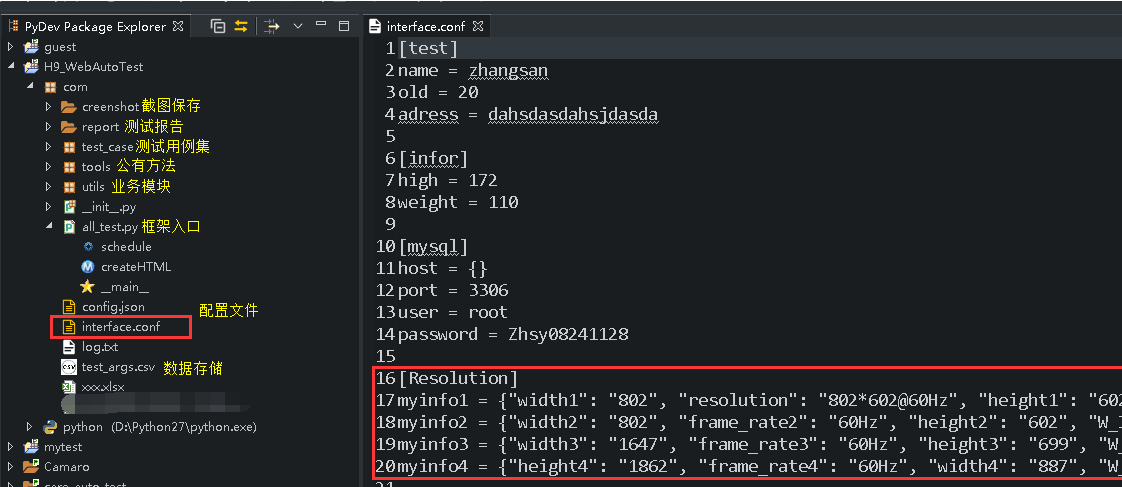Expand the report folder
The width and height of the screenshot is (1122, 487).
click(49, 127)
